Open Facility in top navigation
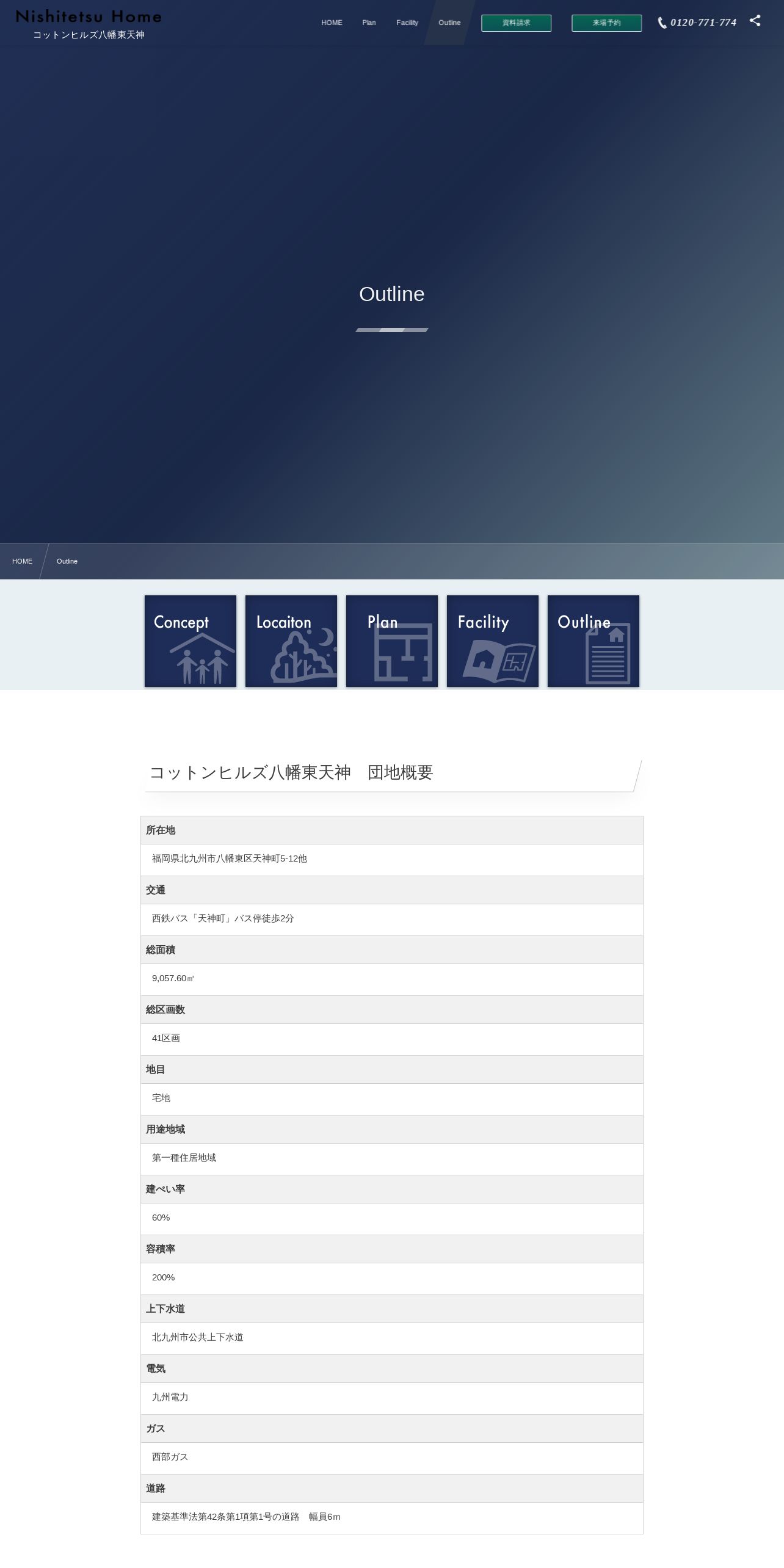This screenshot has height=1568, width=784. (x=407, y=23)
